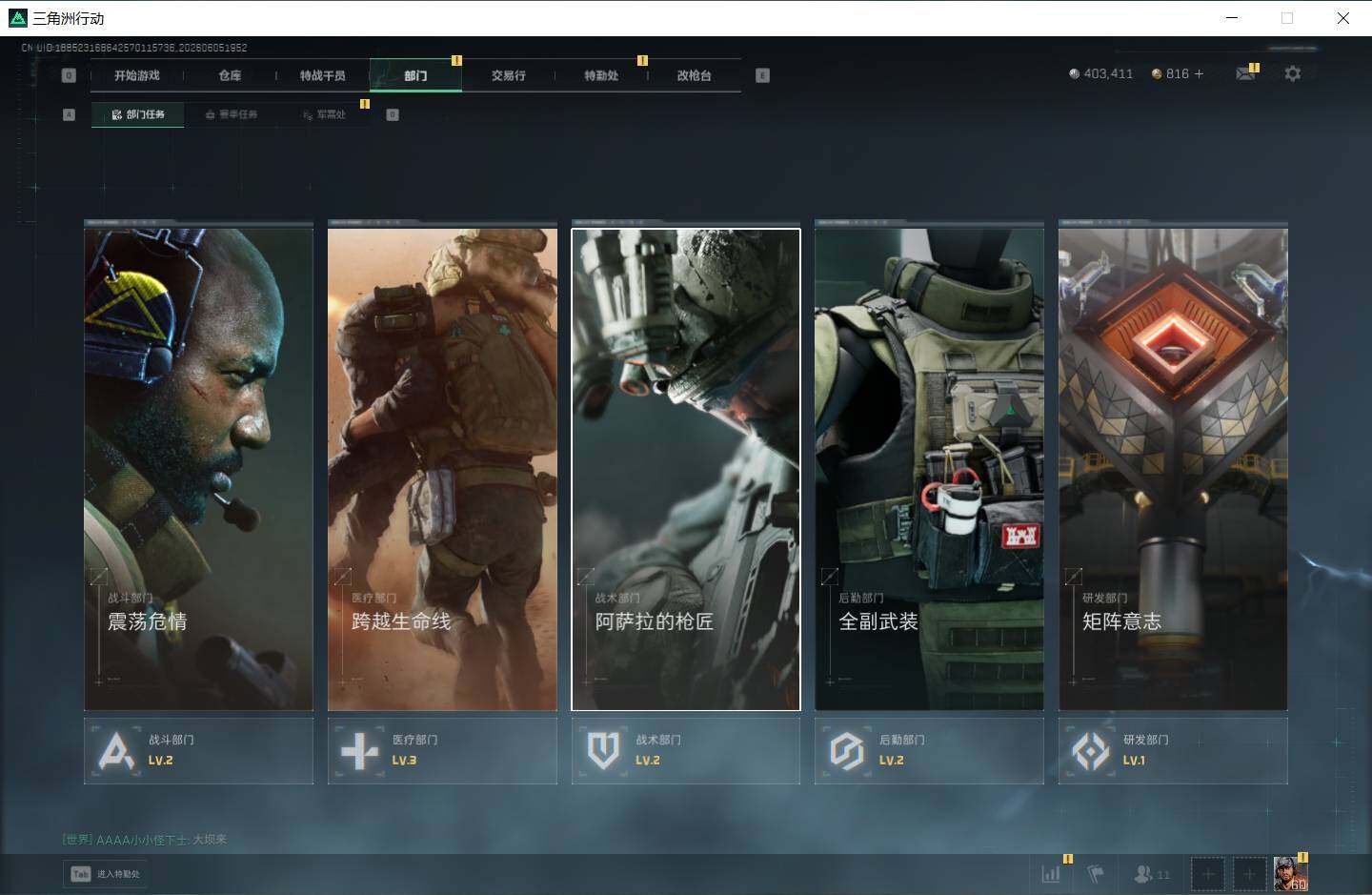The width and height of the screenshot is (1372, 895).
Task: Switch to the 改枪台 tab
Action: click(x=694, y=75)
